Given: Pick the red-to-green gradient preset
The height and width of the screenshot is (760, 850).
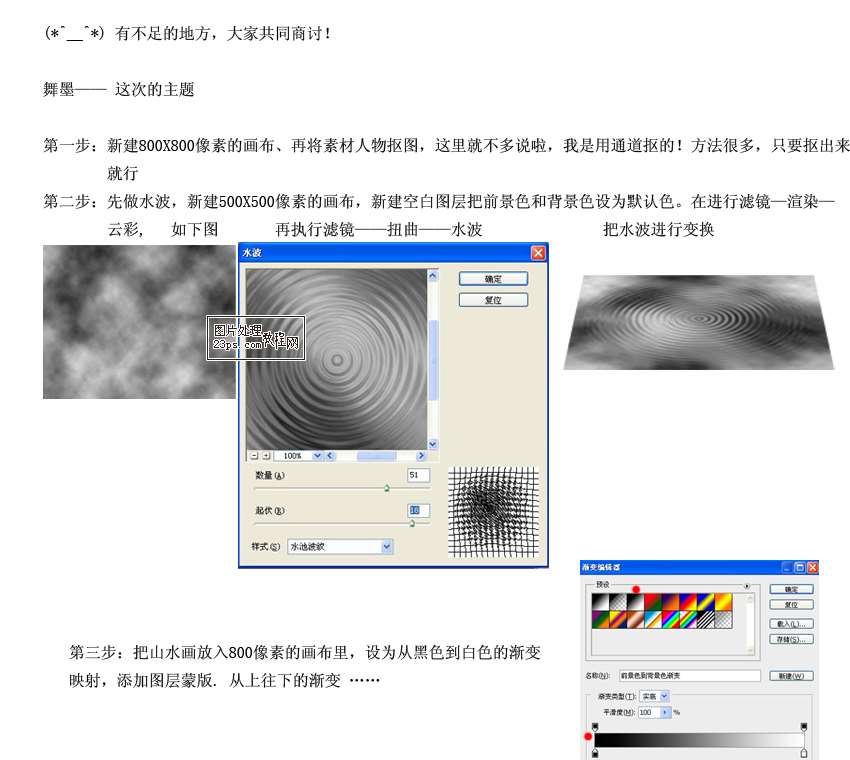Looking at the screenshot, I should point(653,602).
